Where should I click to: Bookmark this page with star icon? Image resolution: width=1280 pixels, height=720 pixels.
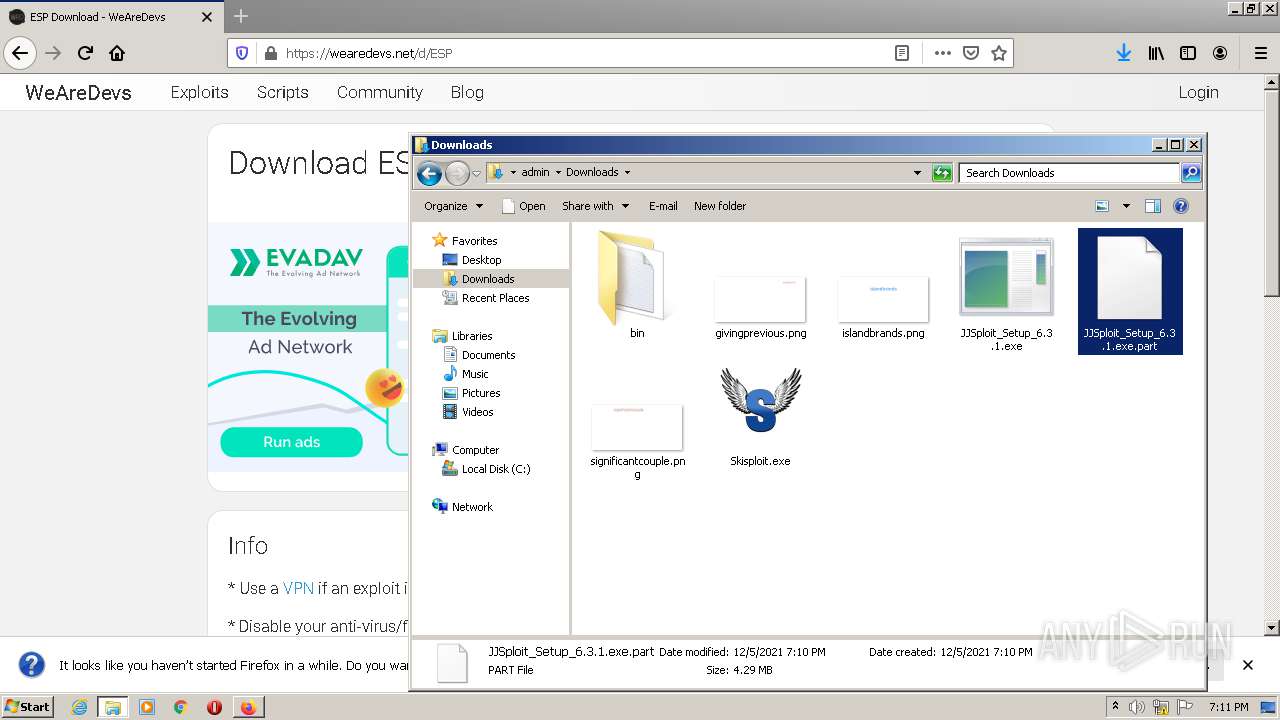(x=998, y=53)
